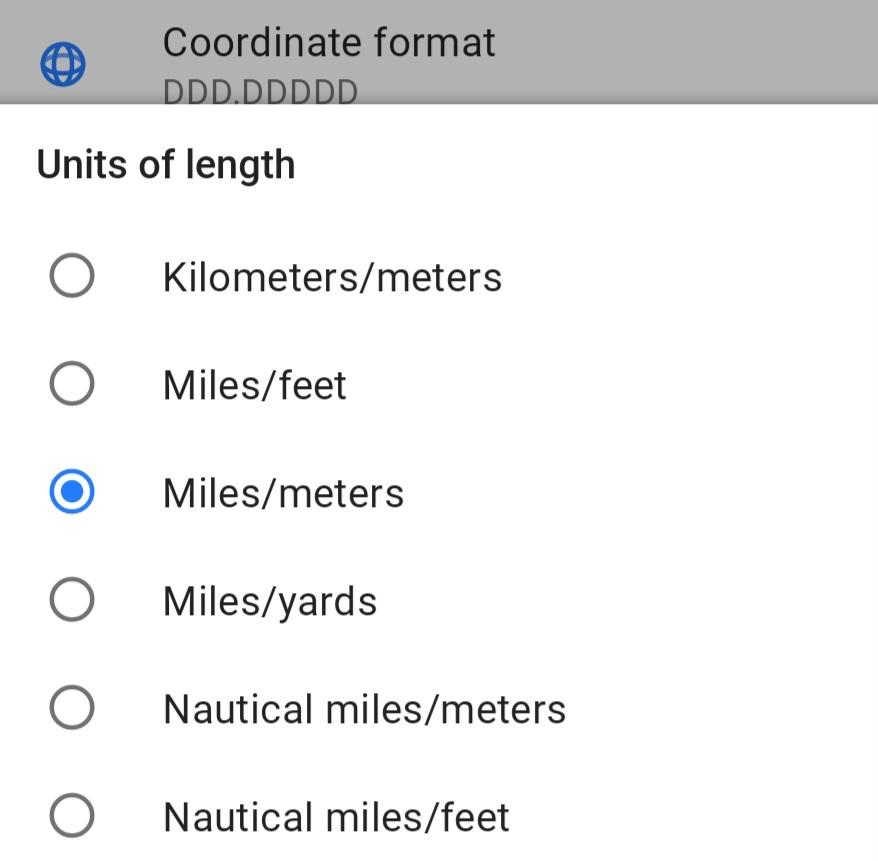Screen dimensions: 878x861
Task: Tap the "Nautical miles/meters" label
Action: (364, 709)
